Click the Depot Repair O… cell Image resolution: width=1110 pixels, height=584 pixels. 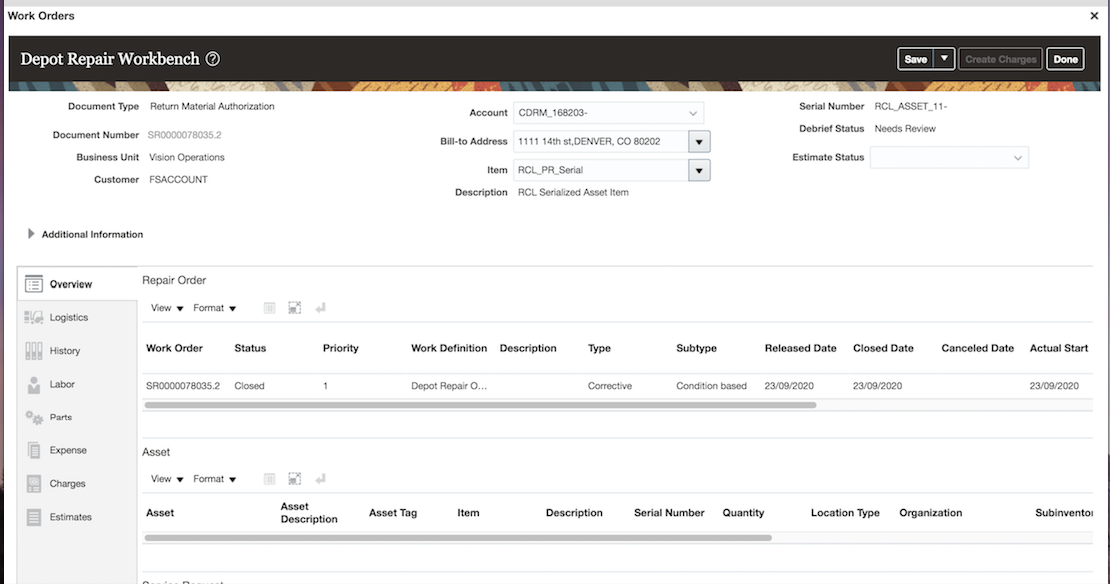coord(449,387)
